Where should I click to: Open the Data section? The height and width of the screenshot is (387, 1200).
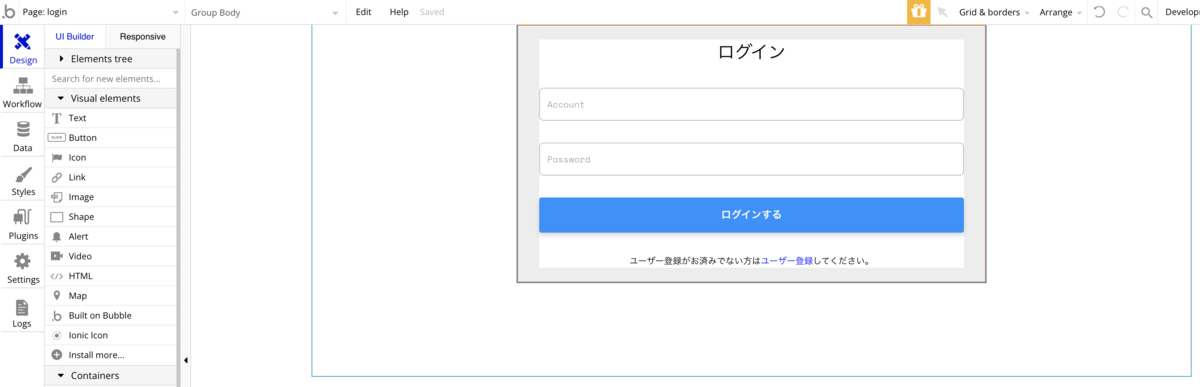[x=22, y=136]
